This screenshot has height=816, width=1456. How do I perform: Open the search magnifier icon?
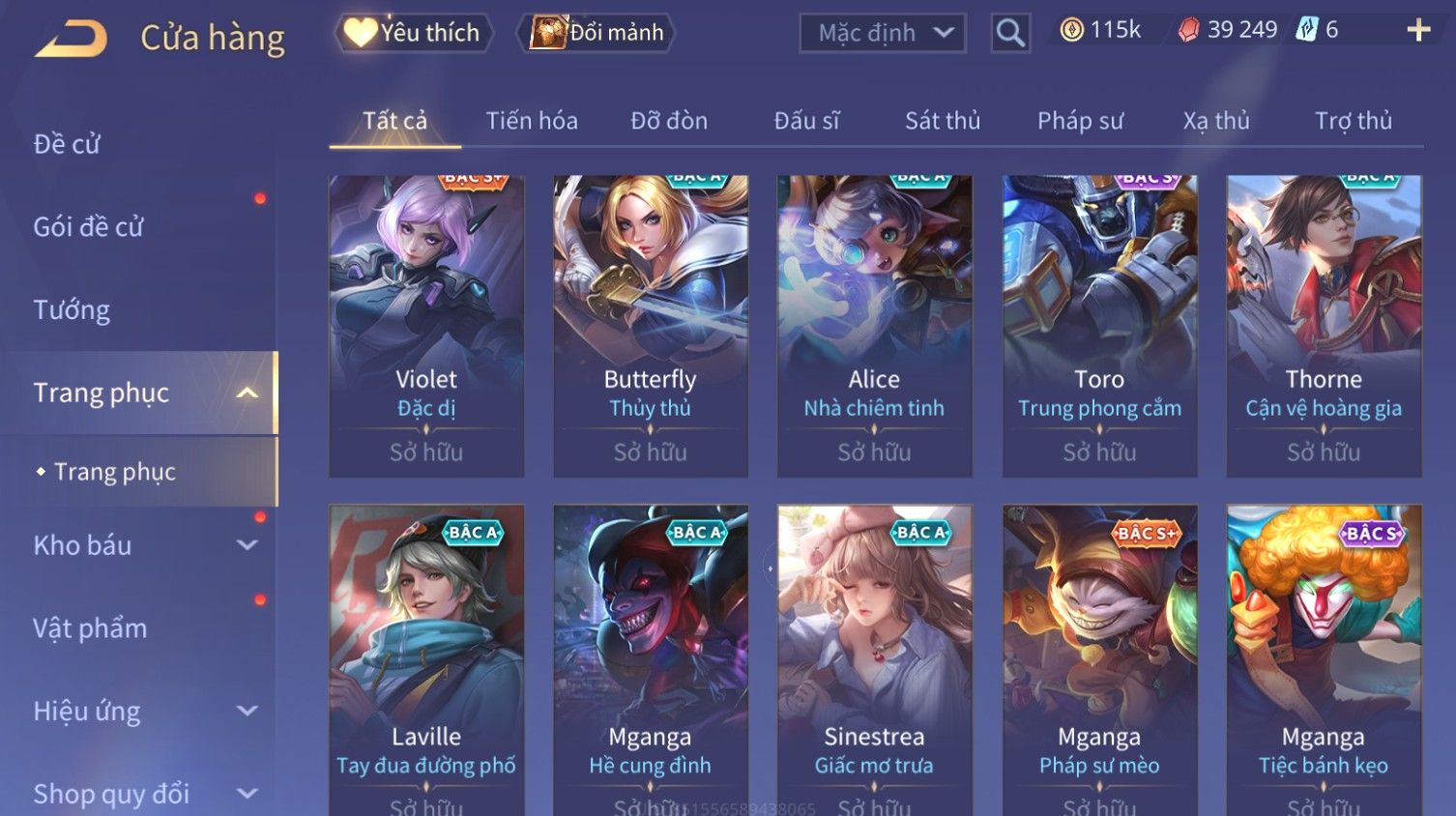(1010, 33)
